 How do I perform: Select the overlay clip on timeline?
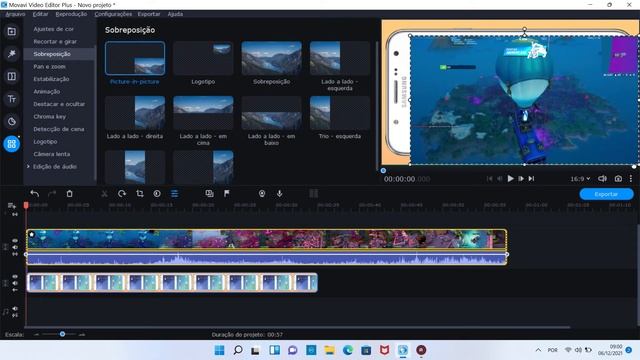point(172,282)
